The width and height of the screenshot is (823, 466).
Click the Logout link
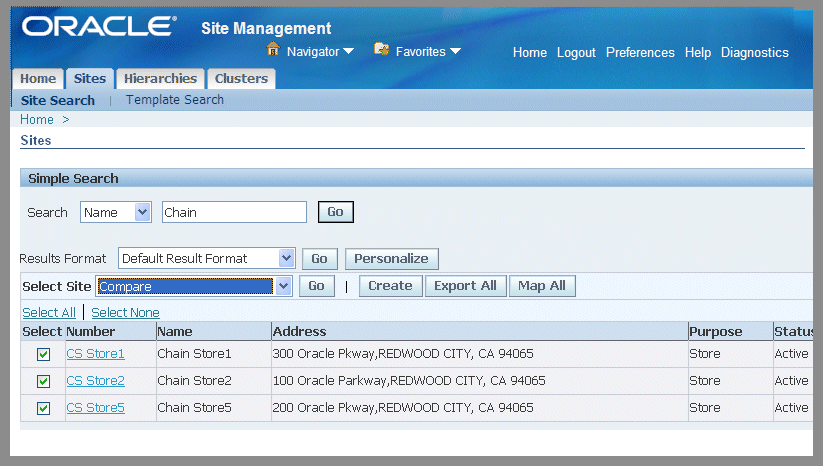coord(576,52)
